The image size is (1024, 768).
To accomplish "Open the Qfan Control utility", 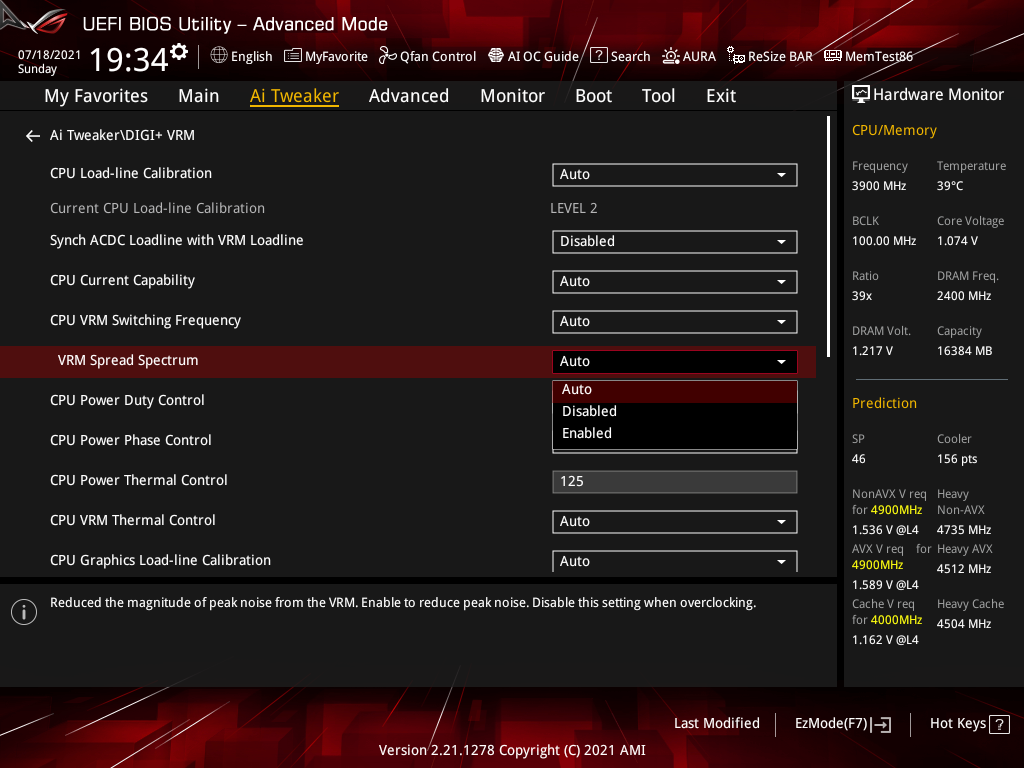I will (x=427, y=56).
